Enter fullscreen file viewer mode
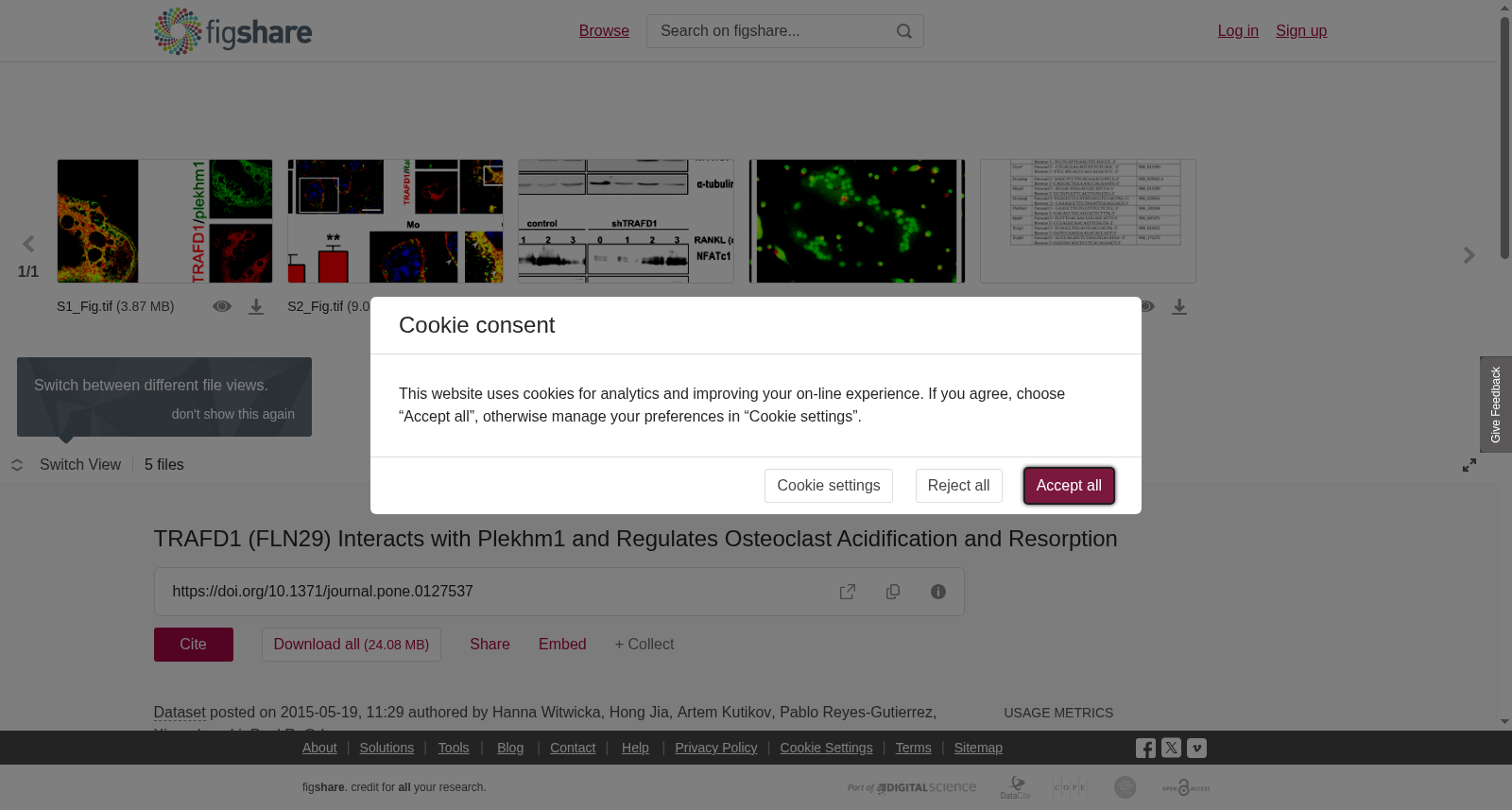Image resolution: width=1512 pixels, height=810 pixels. pos(1469,465)
